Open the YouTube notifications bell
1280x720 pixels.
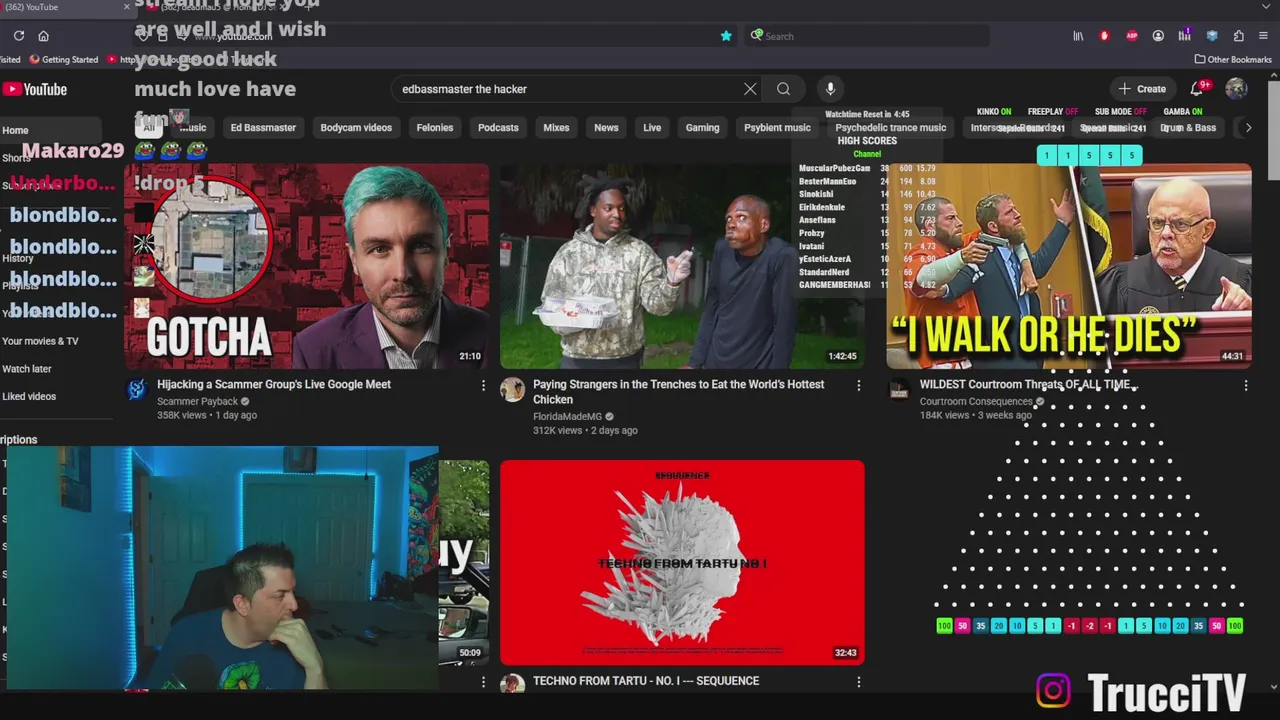click(1198, 89)
